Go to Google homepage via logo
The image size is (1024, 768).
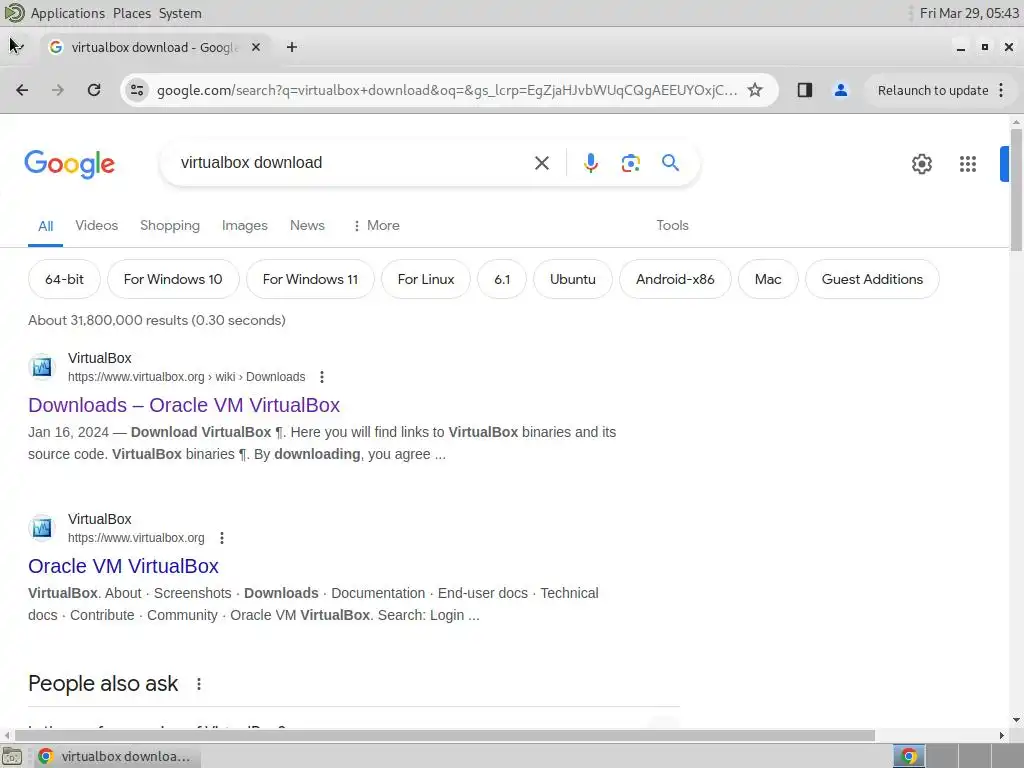[x=70, y=163]
